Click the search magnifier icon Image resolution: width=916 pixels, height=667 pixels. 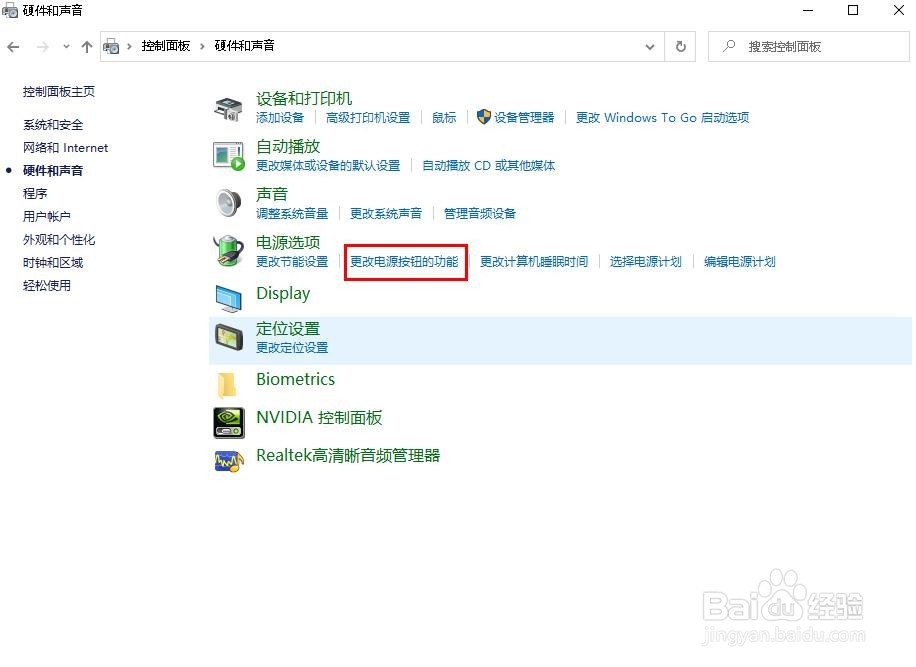point(728,46)
